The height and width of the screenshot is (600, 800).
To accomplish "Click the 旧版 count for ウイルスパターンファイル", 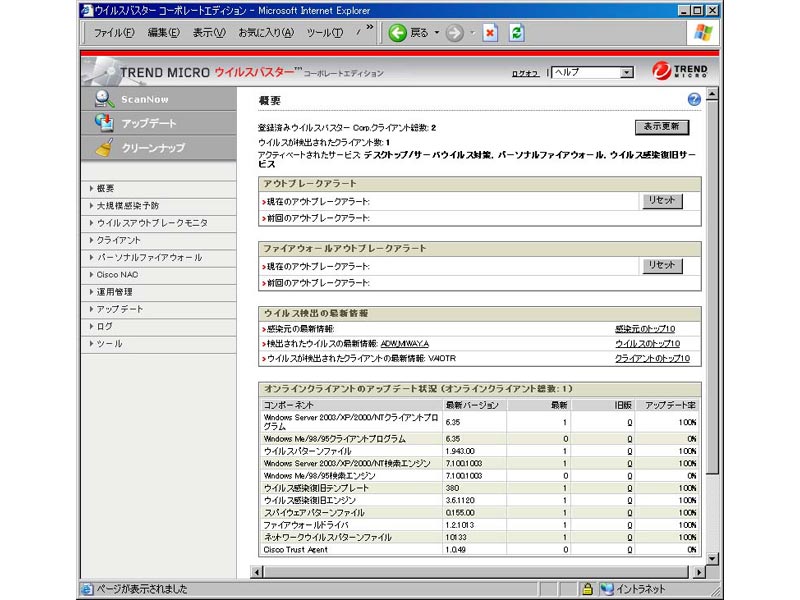I will 630,451.
